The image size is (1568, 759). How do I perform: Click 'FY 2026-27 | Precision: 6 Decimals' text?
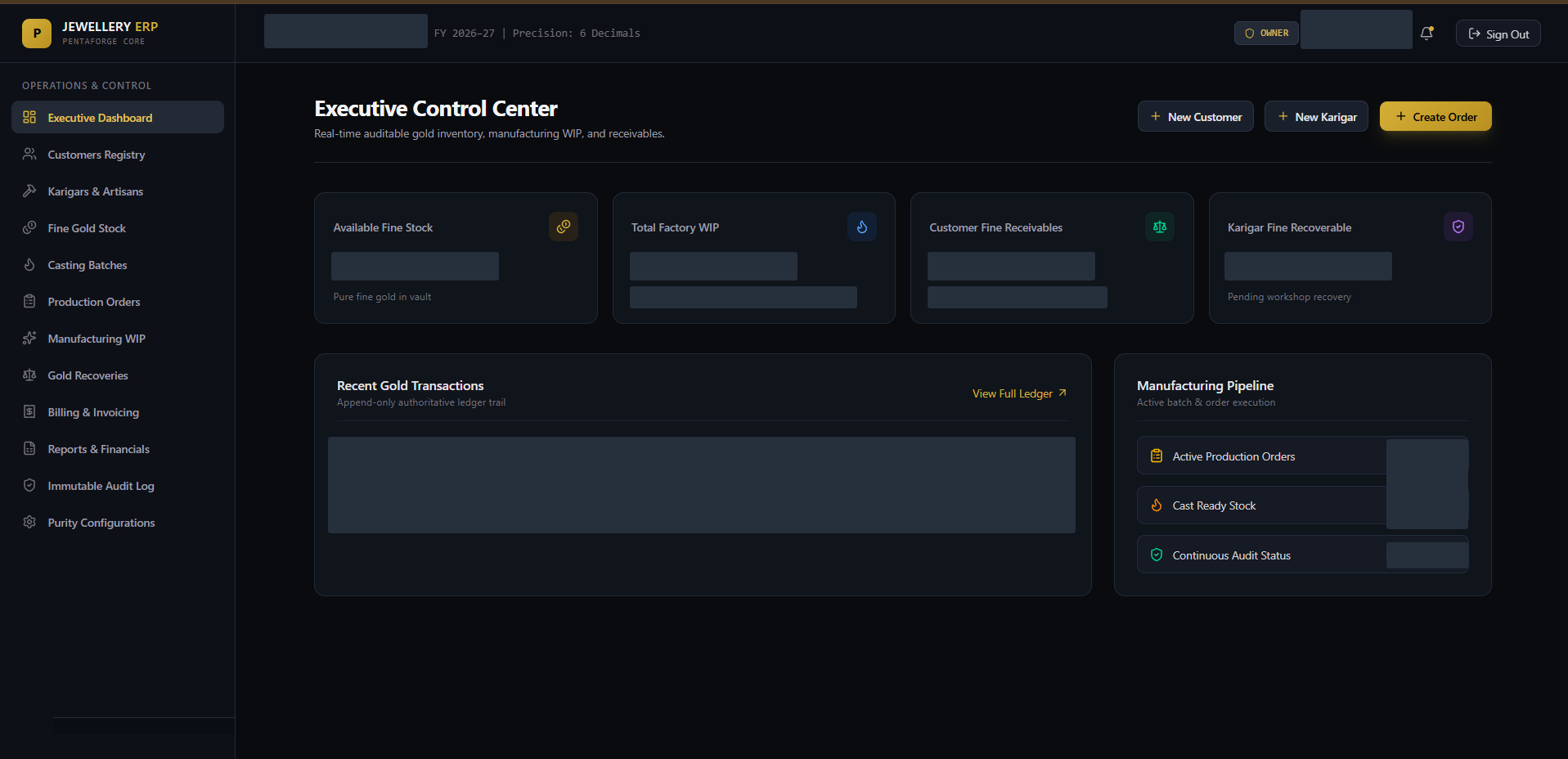[x=537, y=34]
